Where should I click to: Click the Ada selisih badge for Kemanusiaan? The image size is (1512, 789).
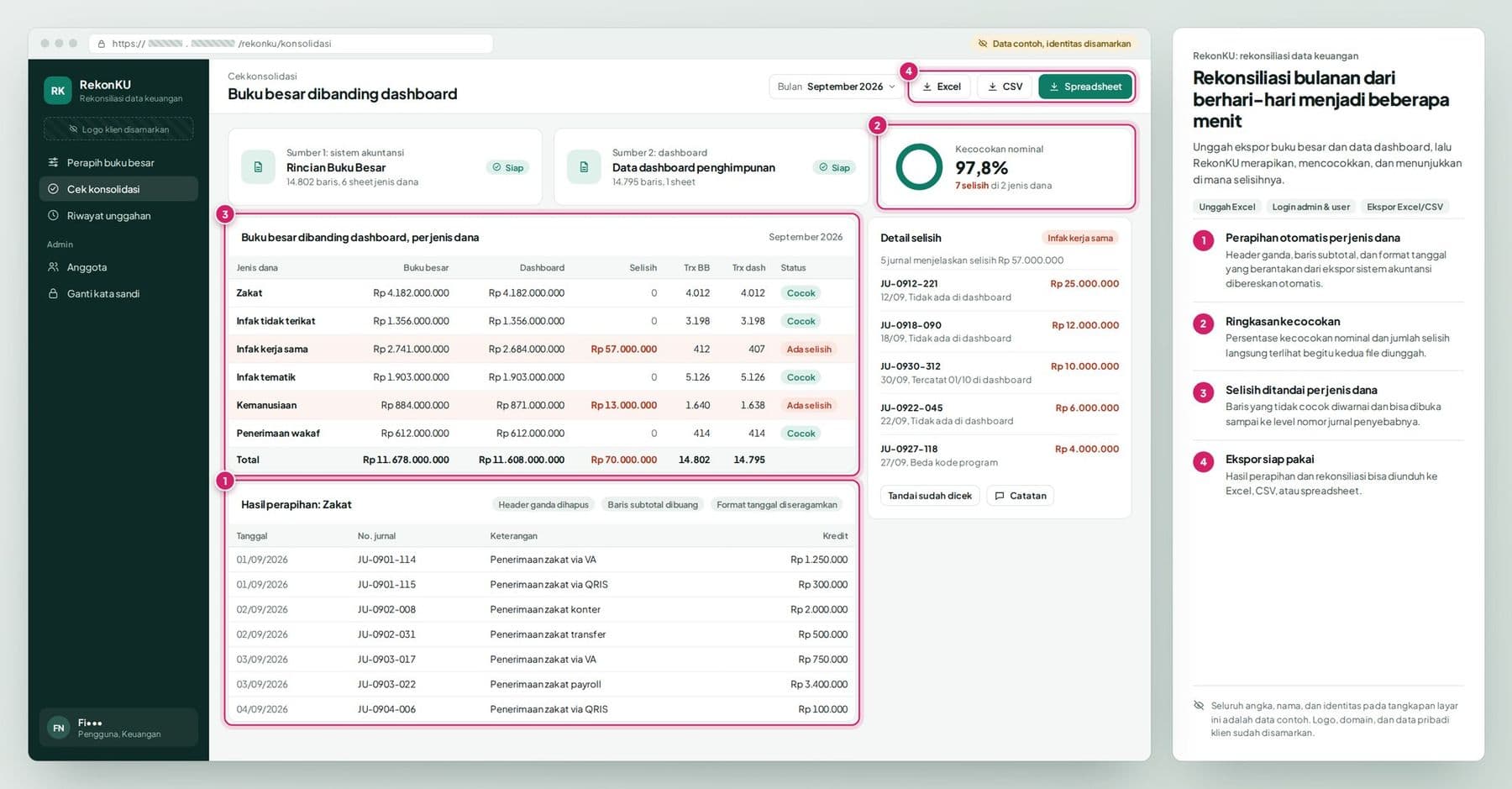point(809,405)
